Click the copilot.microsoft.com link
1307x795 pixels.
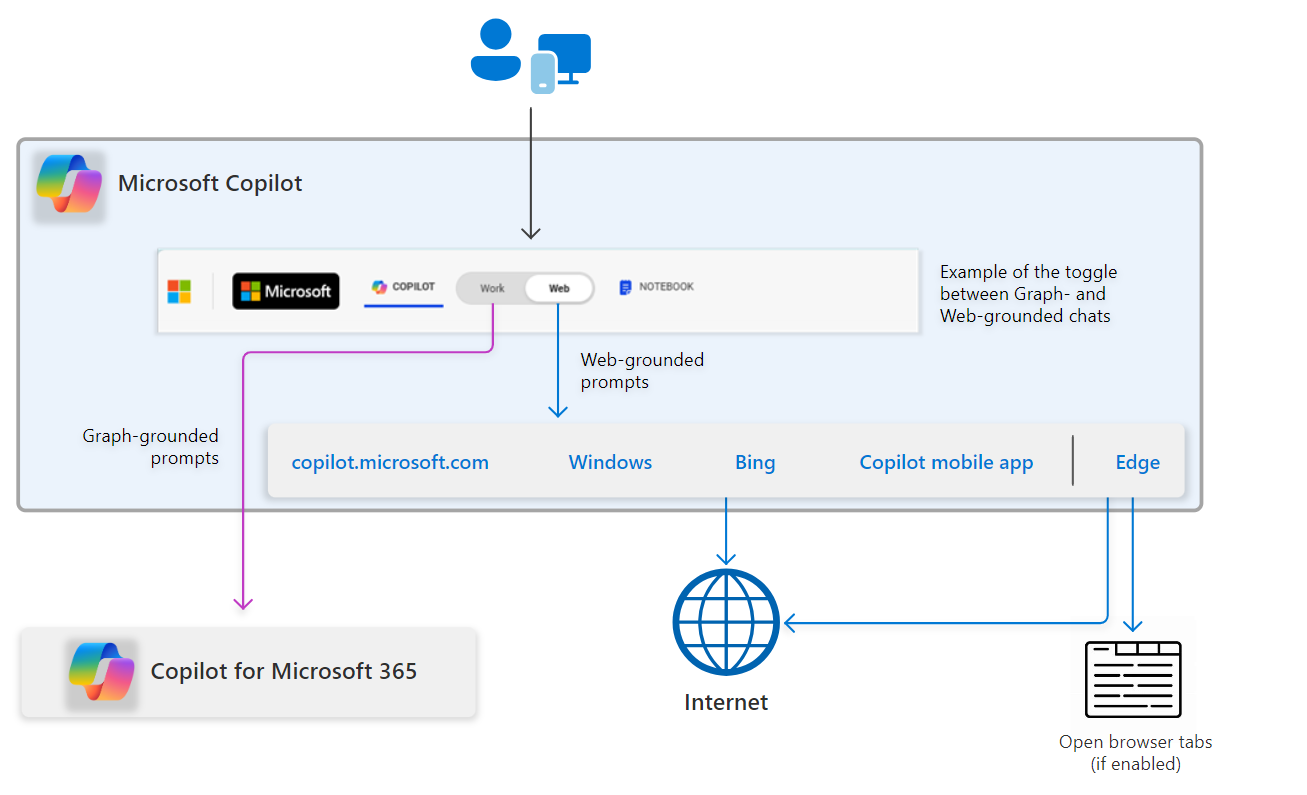point(390,463)
